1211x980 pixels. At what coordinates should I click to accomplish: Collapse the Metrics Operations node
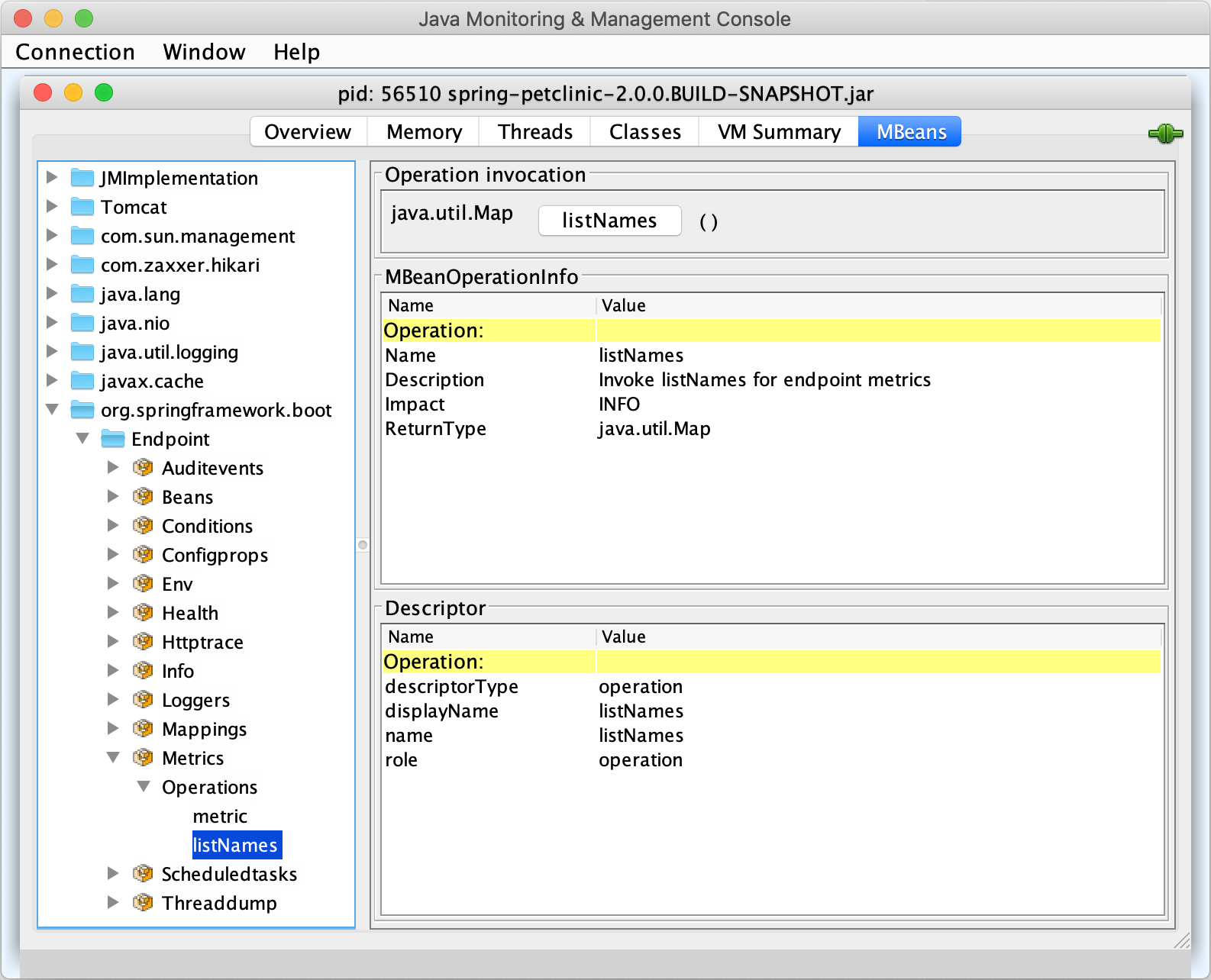[144, 787]
